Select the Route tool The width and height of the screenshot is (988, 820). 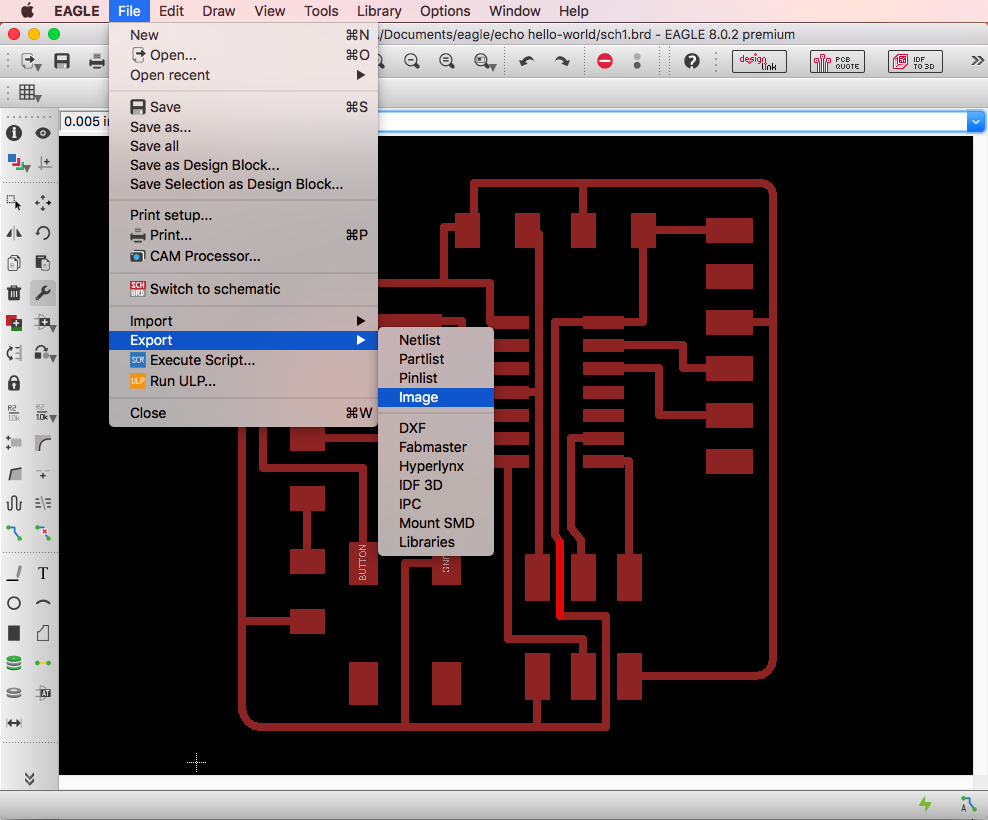coord(14,533)
